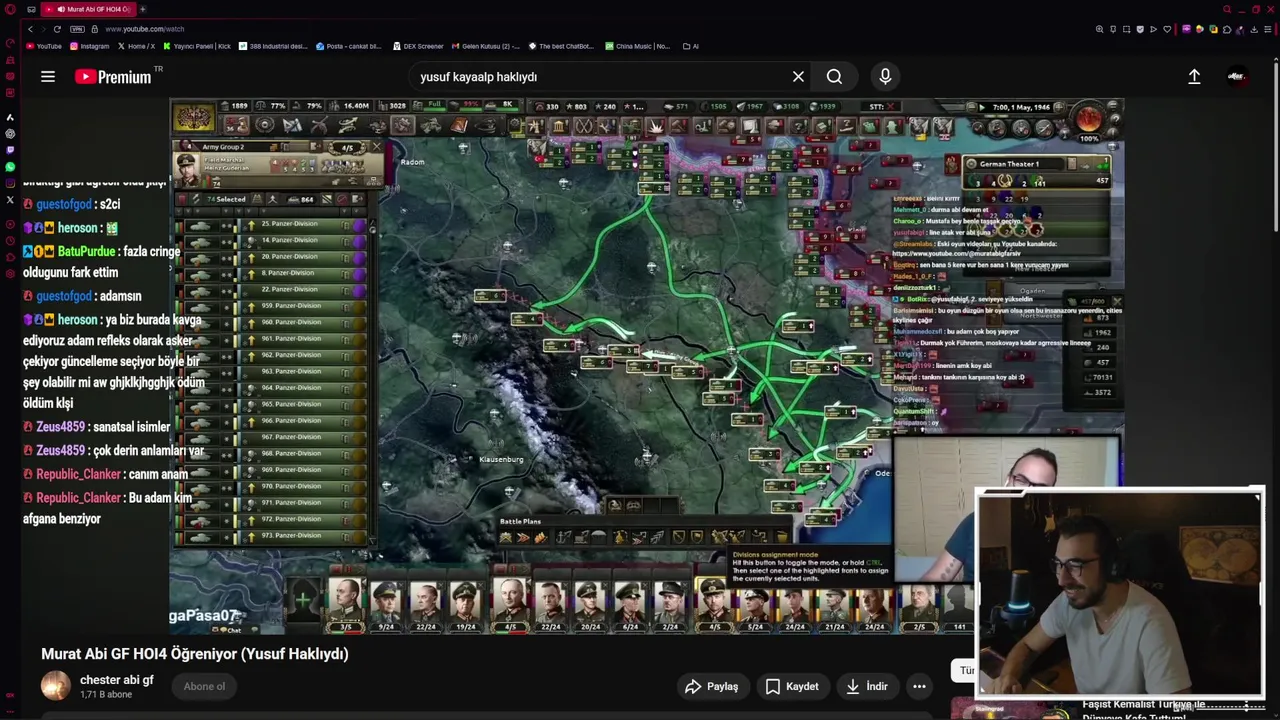Image resolution: width=1280 pixels, height=720 pixels.
Task: Open the YouTube bookmark
Action: [44, 46]
